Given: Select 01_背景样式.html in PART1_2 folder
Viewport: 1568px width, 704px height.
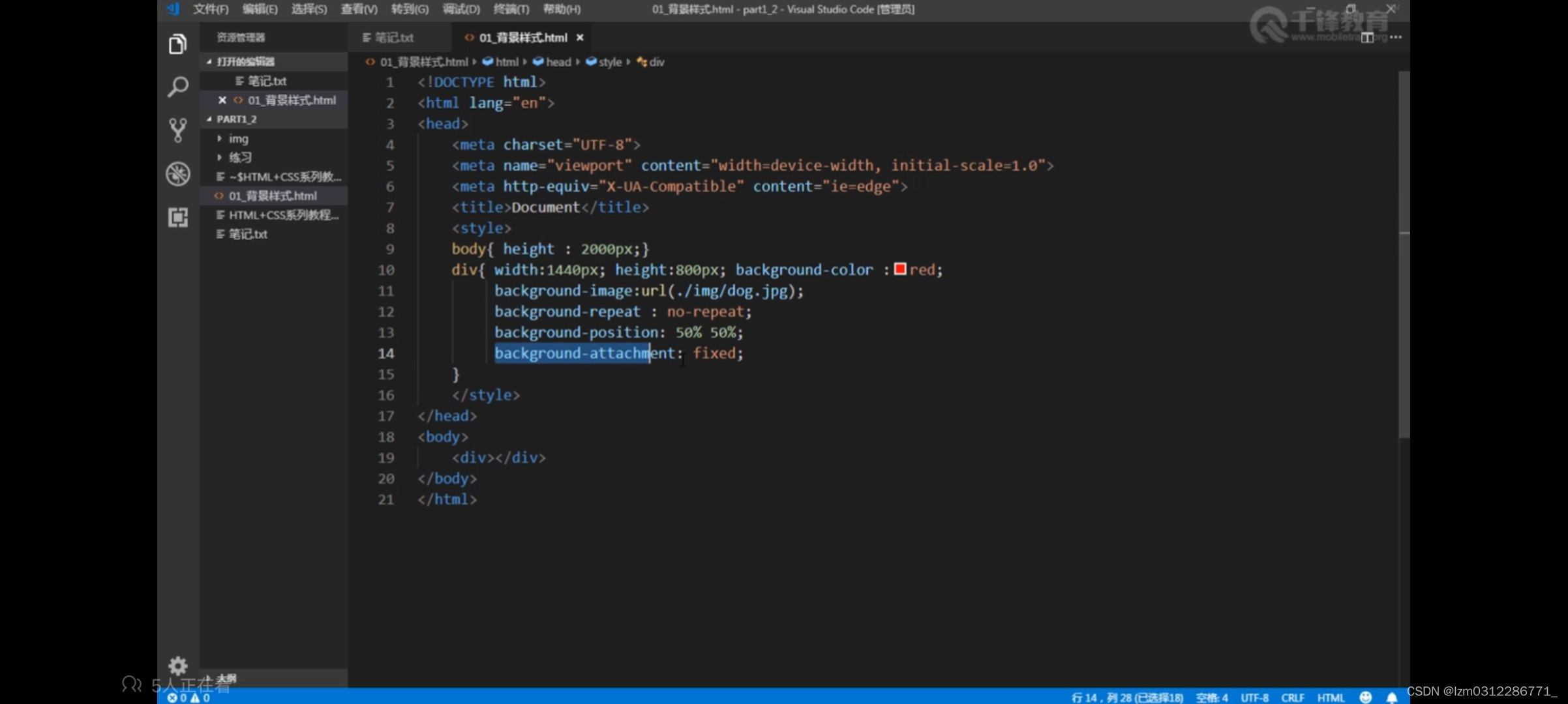Looking at the screenshot, I should point(273,196).
